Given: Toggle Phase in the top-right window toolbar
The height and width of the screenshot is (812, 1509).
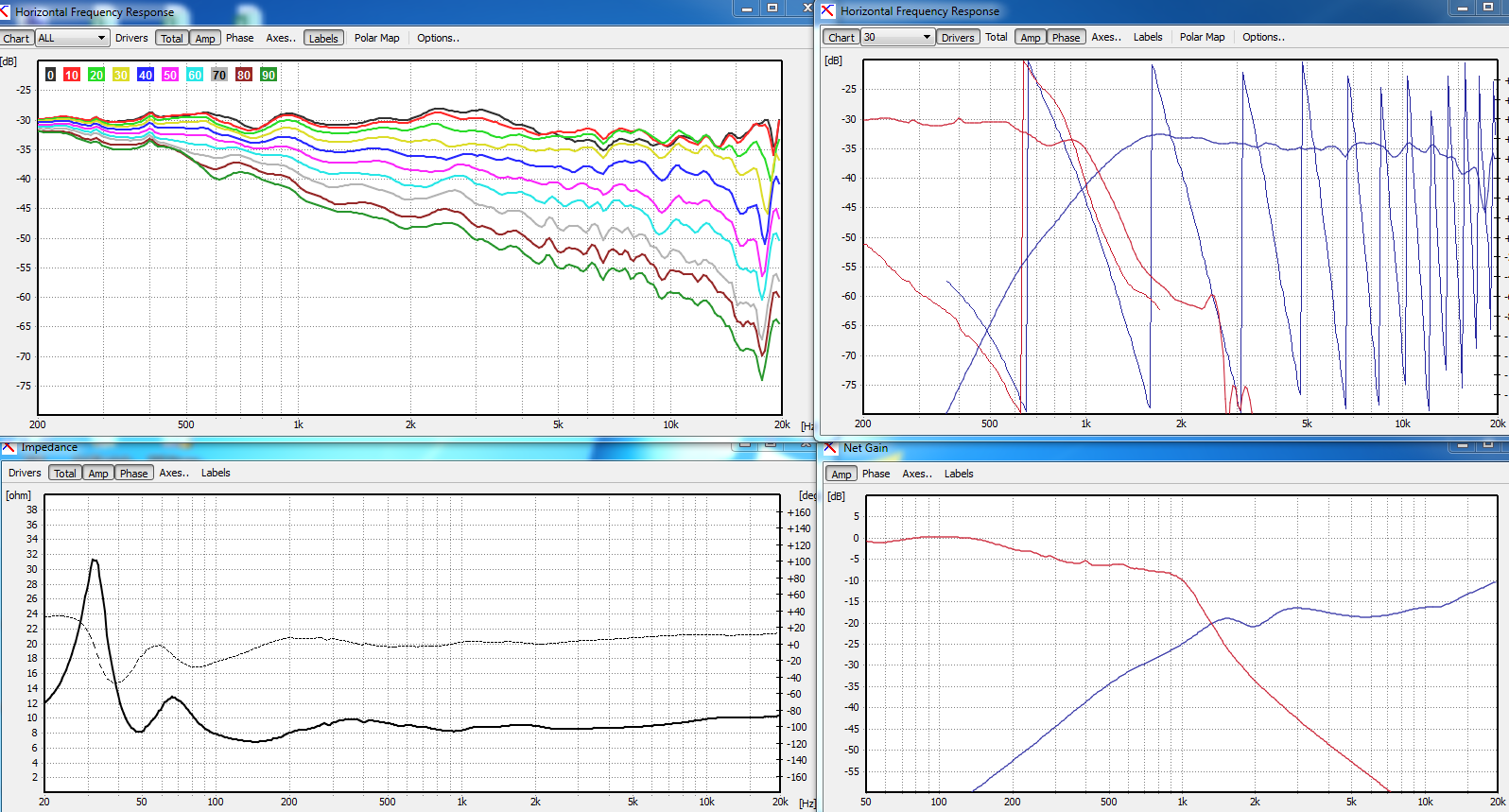Looking at the screenshot, I should tap(1066, 37).
